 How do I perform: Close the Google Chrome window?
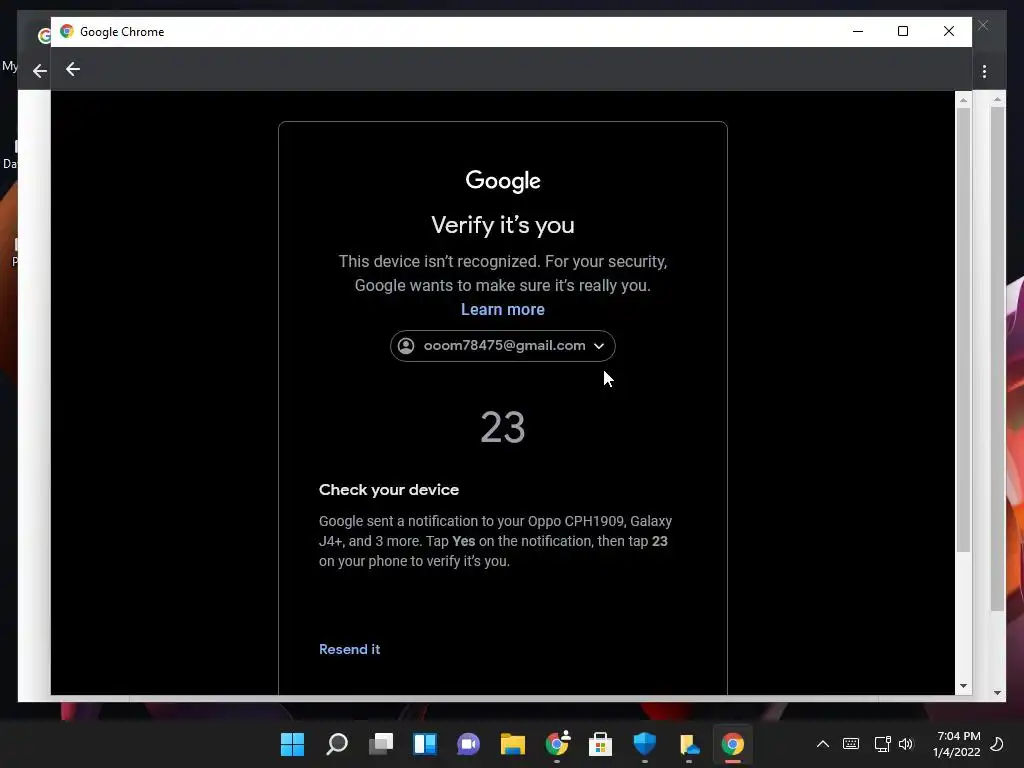click(949, 31)
